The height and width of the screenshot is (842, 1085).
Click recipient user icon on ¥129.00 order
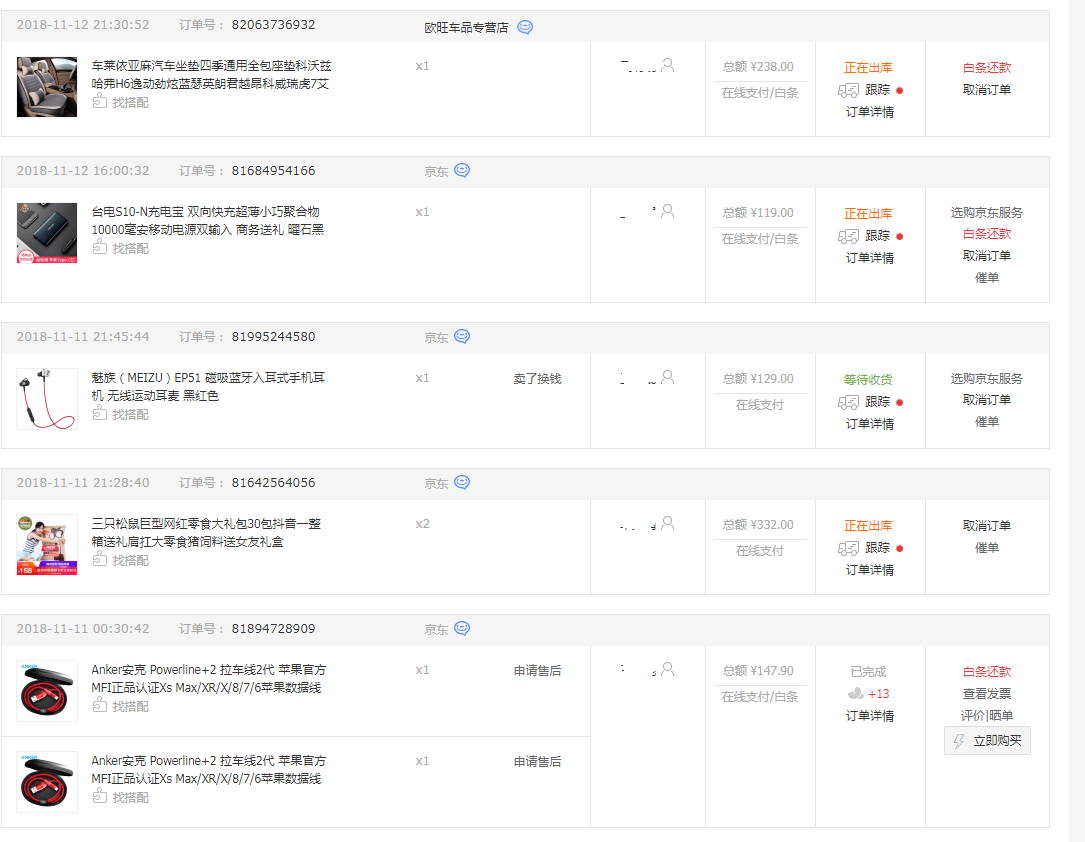click(668, 377)
